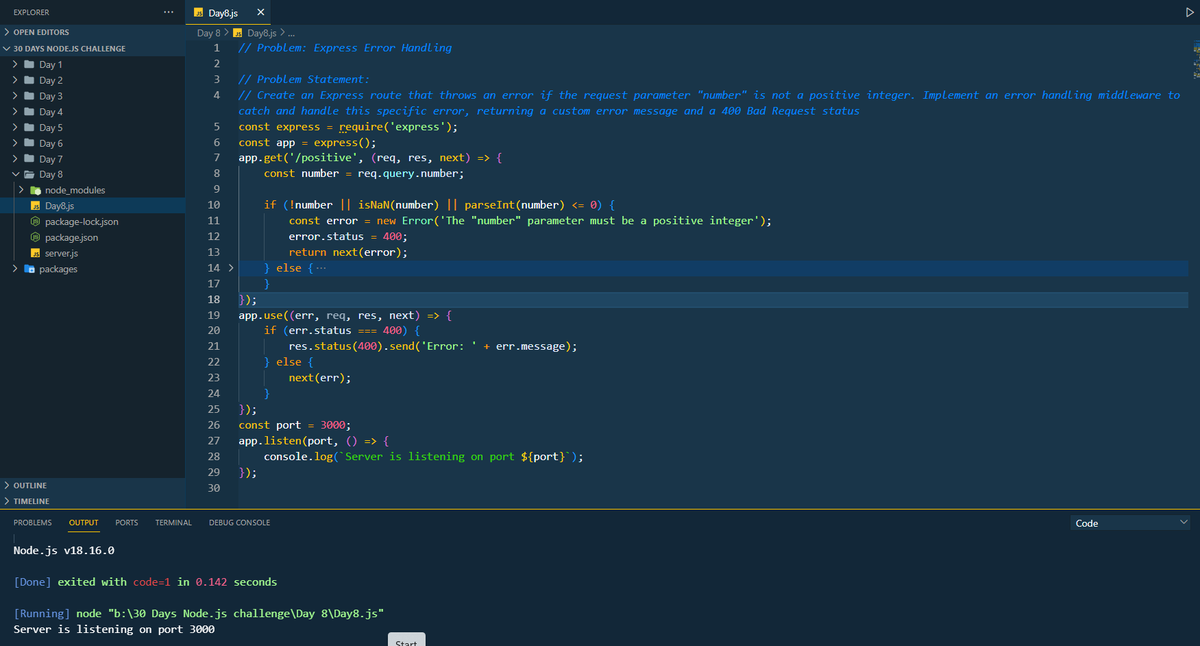Screen dimensions: 1200x646
Task: Click the package.json file icon
Action: [36, 238]
